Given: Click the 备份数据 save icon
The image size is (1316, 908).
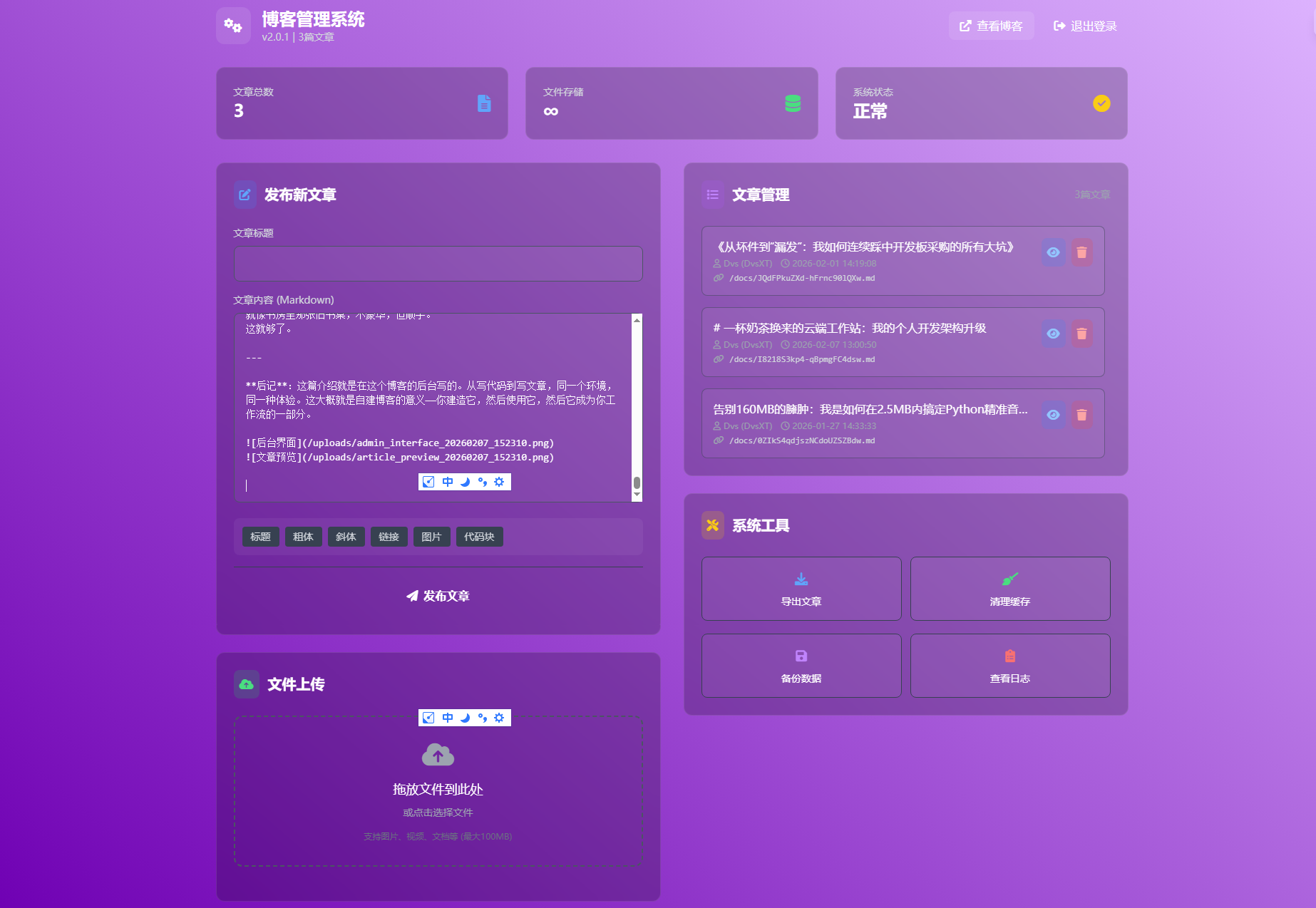Looking at the screenshot, I should coord(801,656).
